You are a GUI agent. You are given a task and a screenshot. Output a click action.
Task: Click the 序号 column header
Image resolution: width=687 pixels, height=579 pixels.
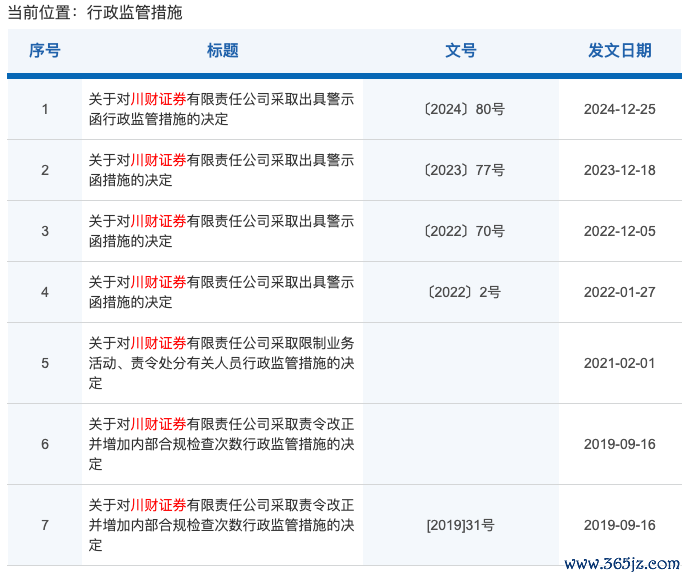tap(45, 51)
